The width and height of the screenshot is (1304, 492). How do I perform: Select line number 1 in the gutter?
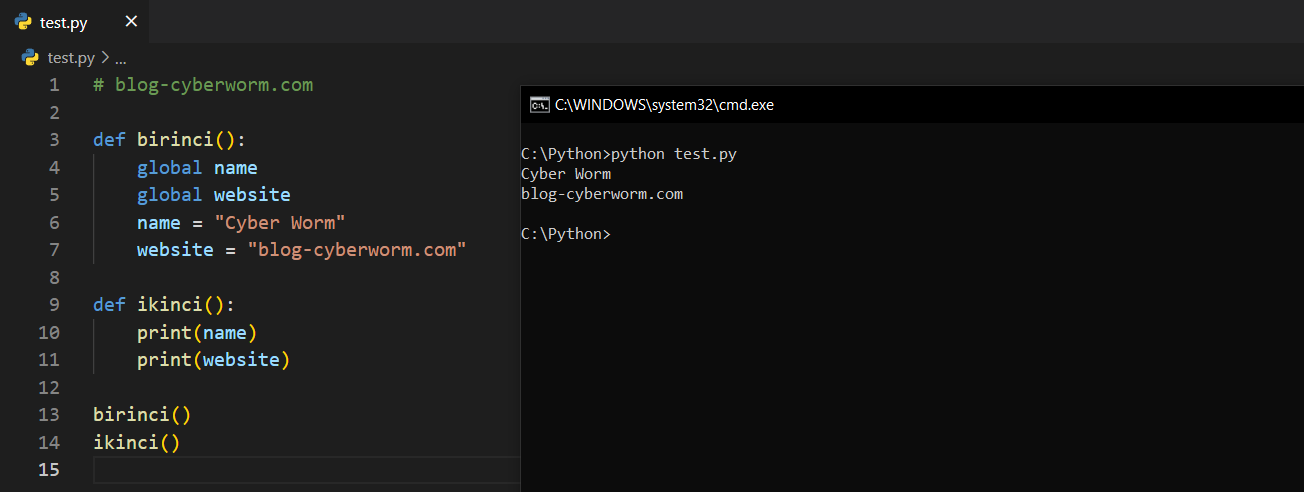point(54,85)
